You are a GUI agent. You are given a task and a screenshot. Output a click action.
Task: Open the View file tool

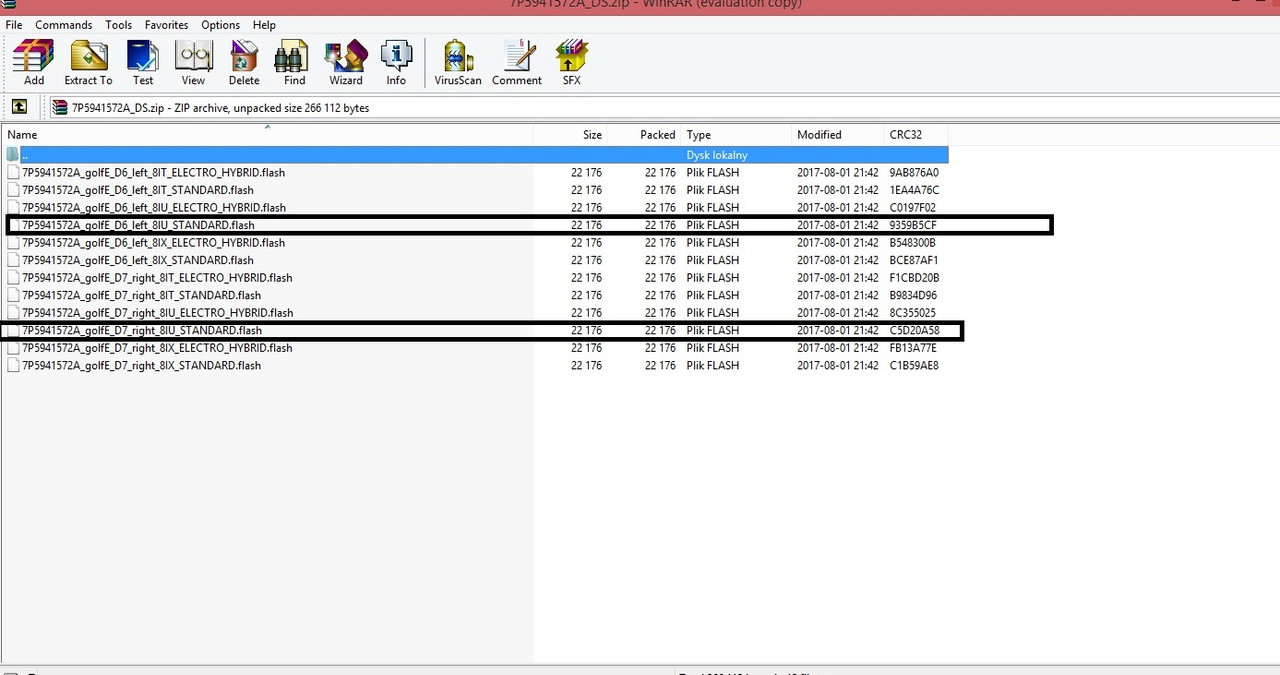(x=193, y=64)
